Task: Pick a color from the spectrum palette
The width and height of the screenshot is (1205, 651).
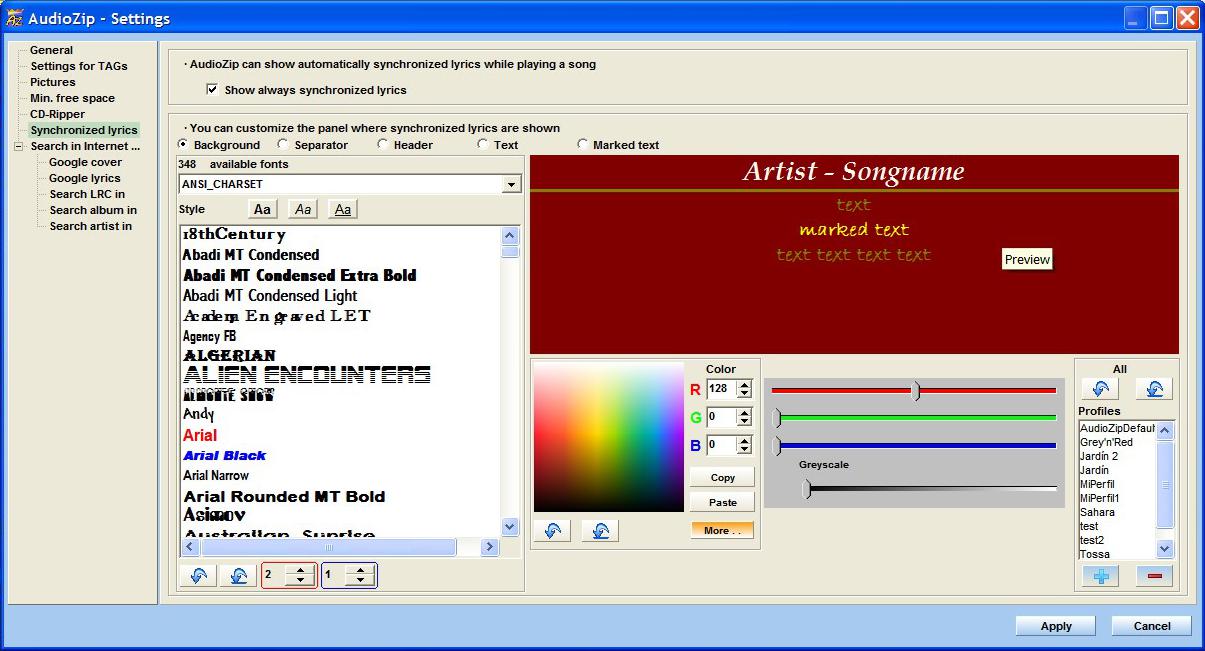Action: [x=609, y=437]
